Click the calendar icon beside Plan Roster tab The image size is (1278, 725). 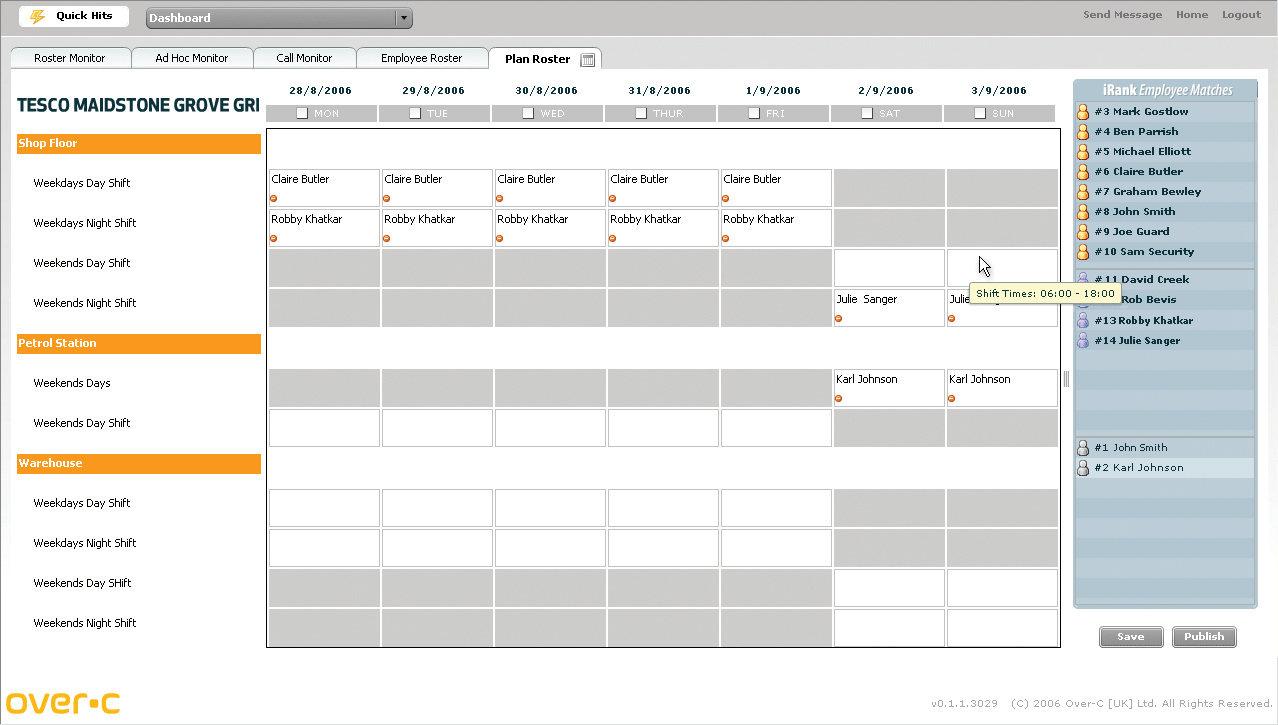[x=588, y=59]
